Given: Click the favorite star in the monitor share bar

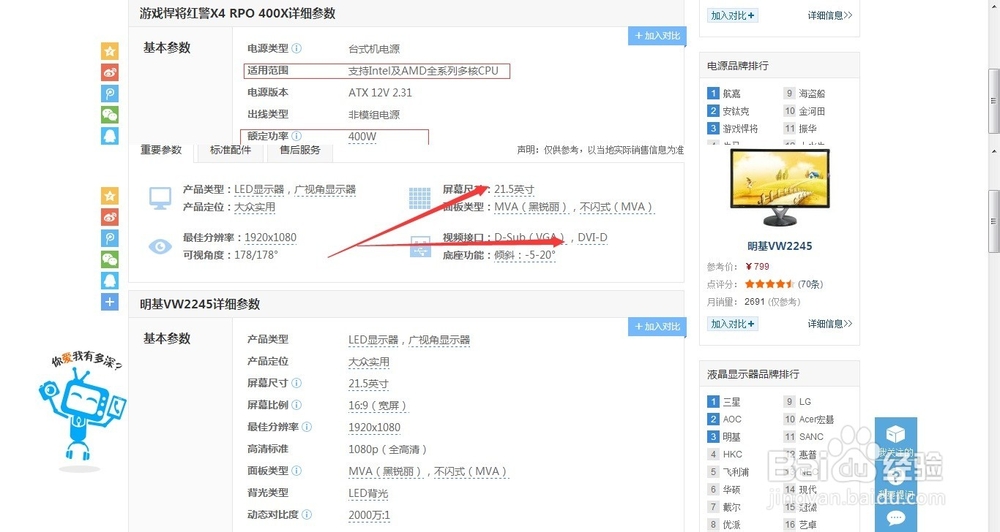Looking at the screenshot, I should (110, 196).
